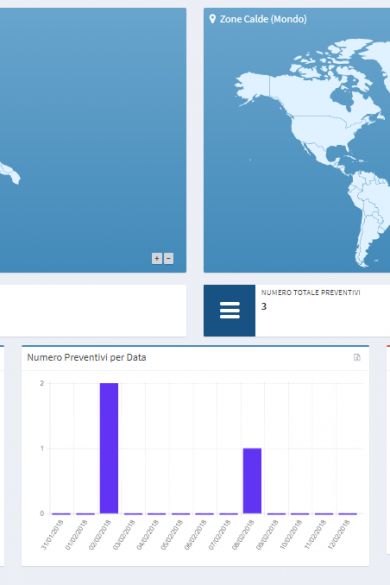
Task: Click the 12/02/2018 date axis label
Action: (339, 535)
